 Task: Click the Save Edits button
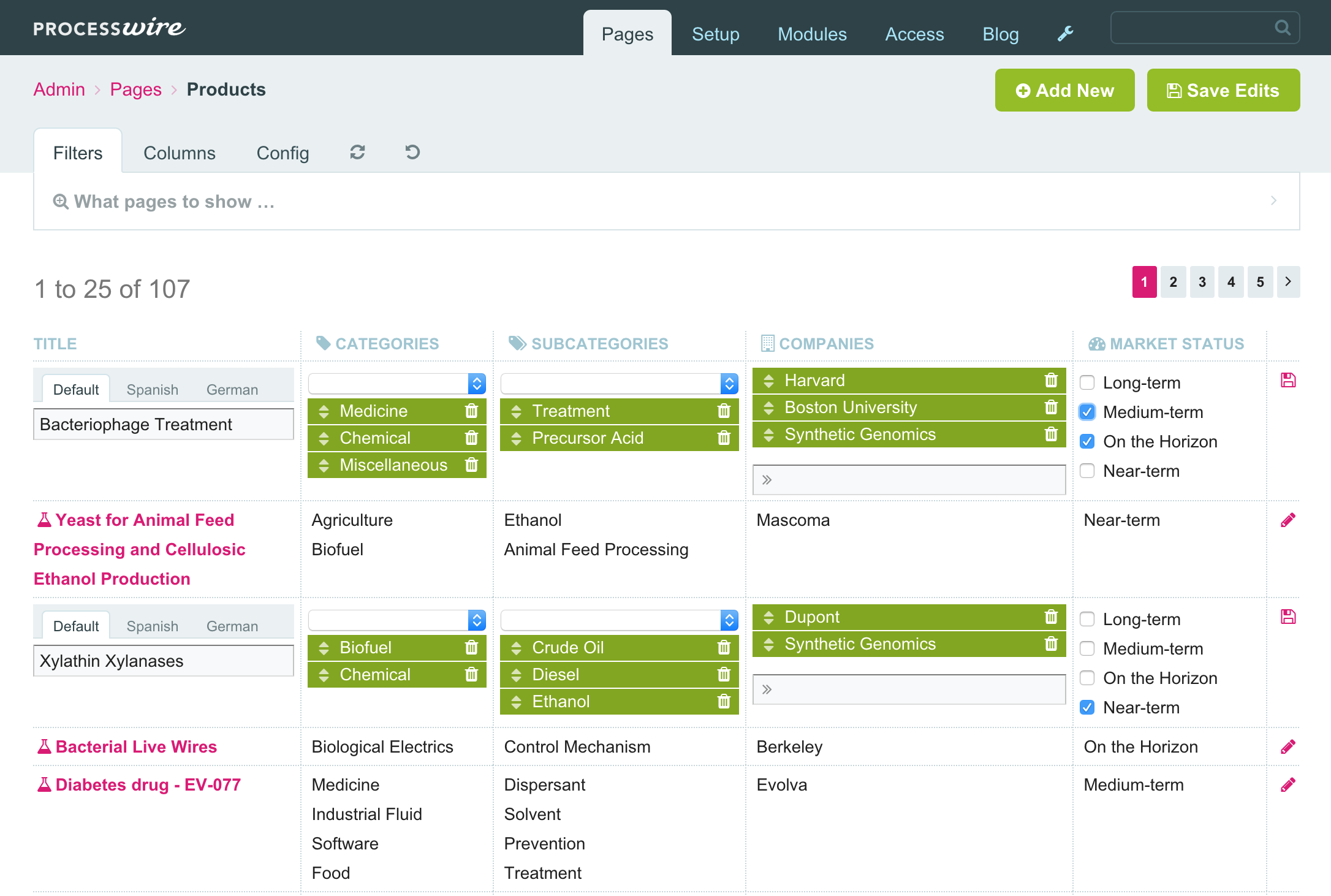point(1223,90)
